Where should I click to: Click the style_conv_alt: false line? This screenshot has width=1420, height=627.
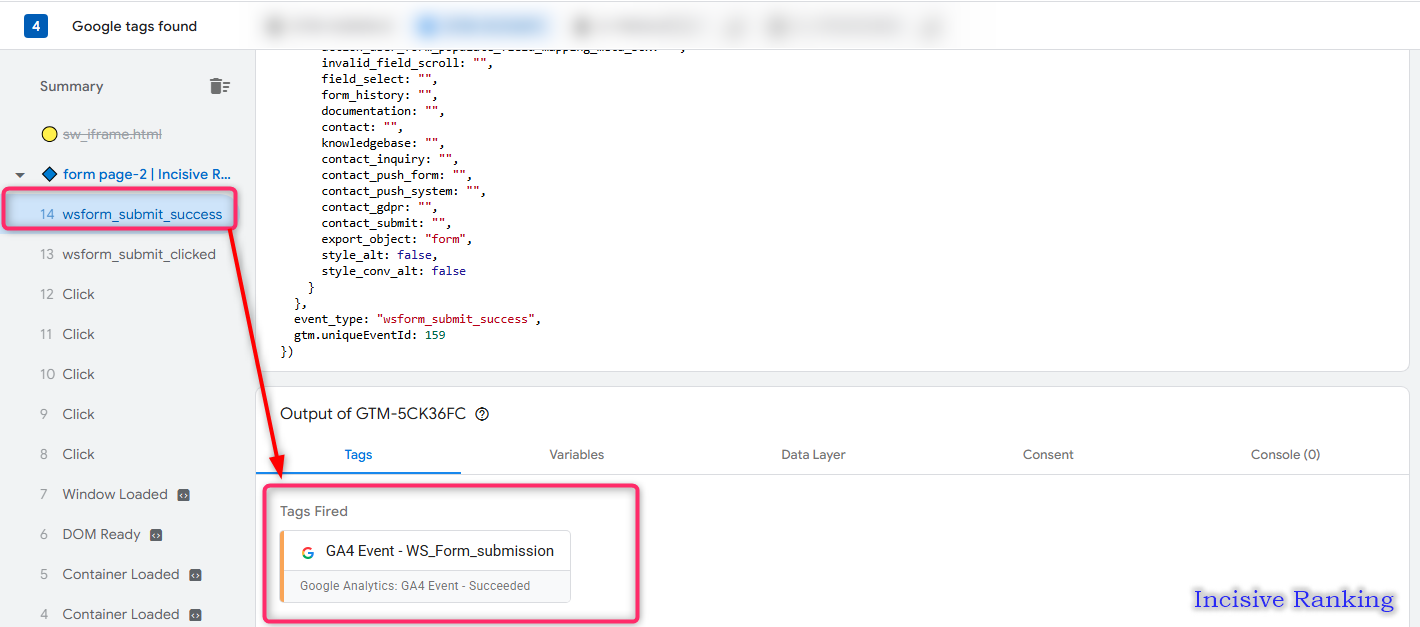pyautogui.click(x=393, y=271)
